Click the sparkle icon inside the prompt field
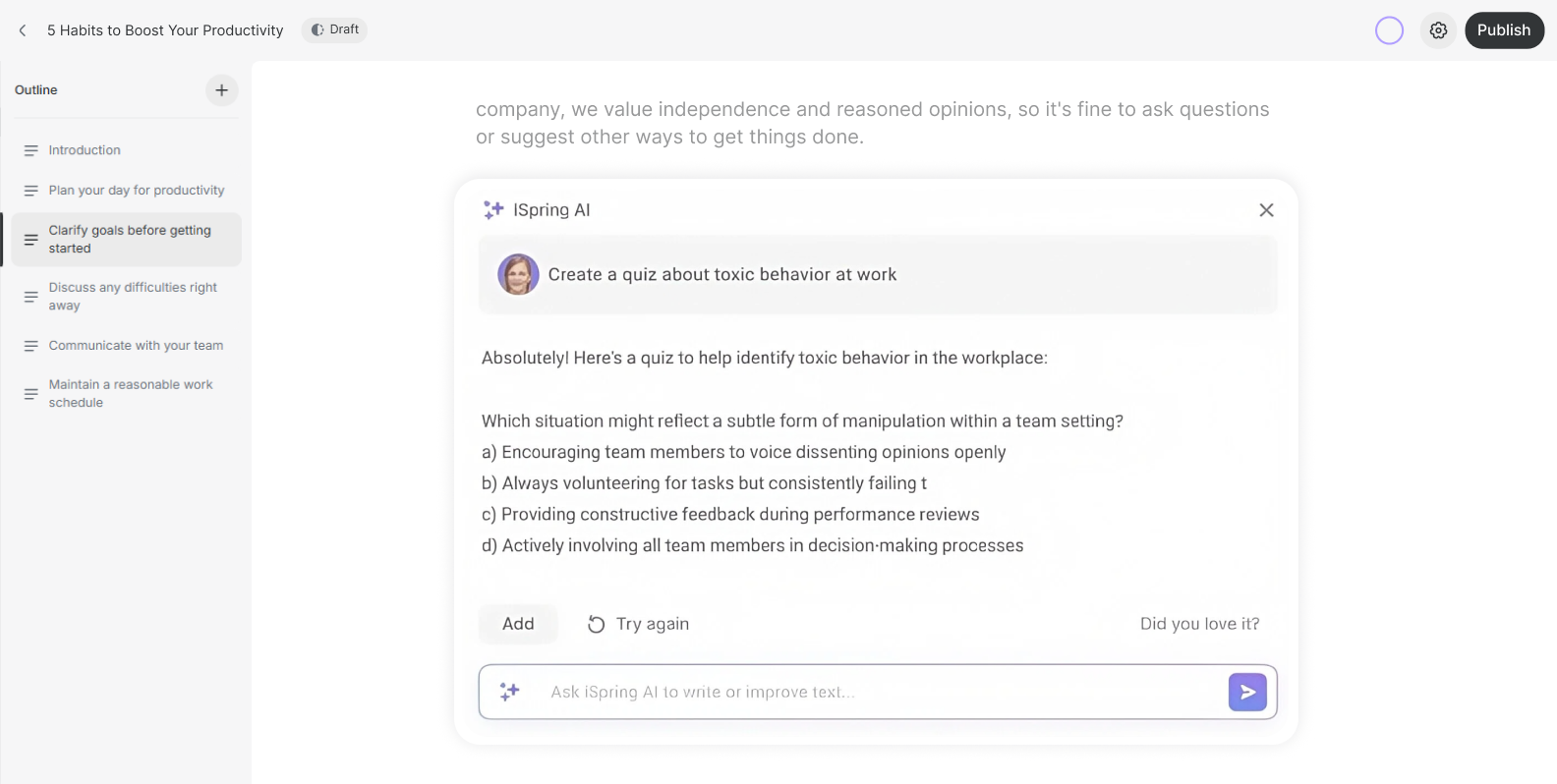 tap(509, 693)
